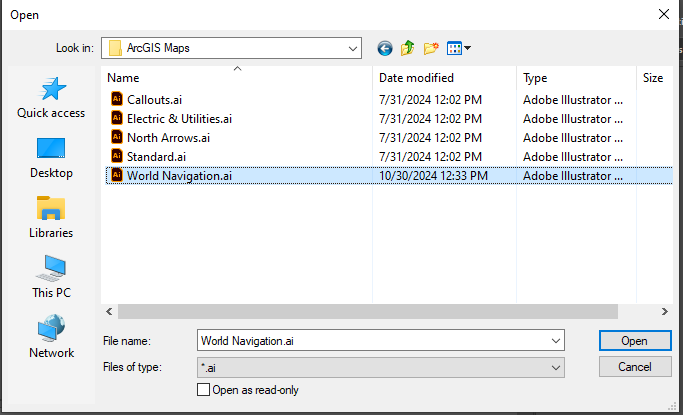Click the Illustrator icon beside North Arrows.ai

pos(117,137)
